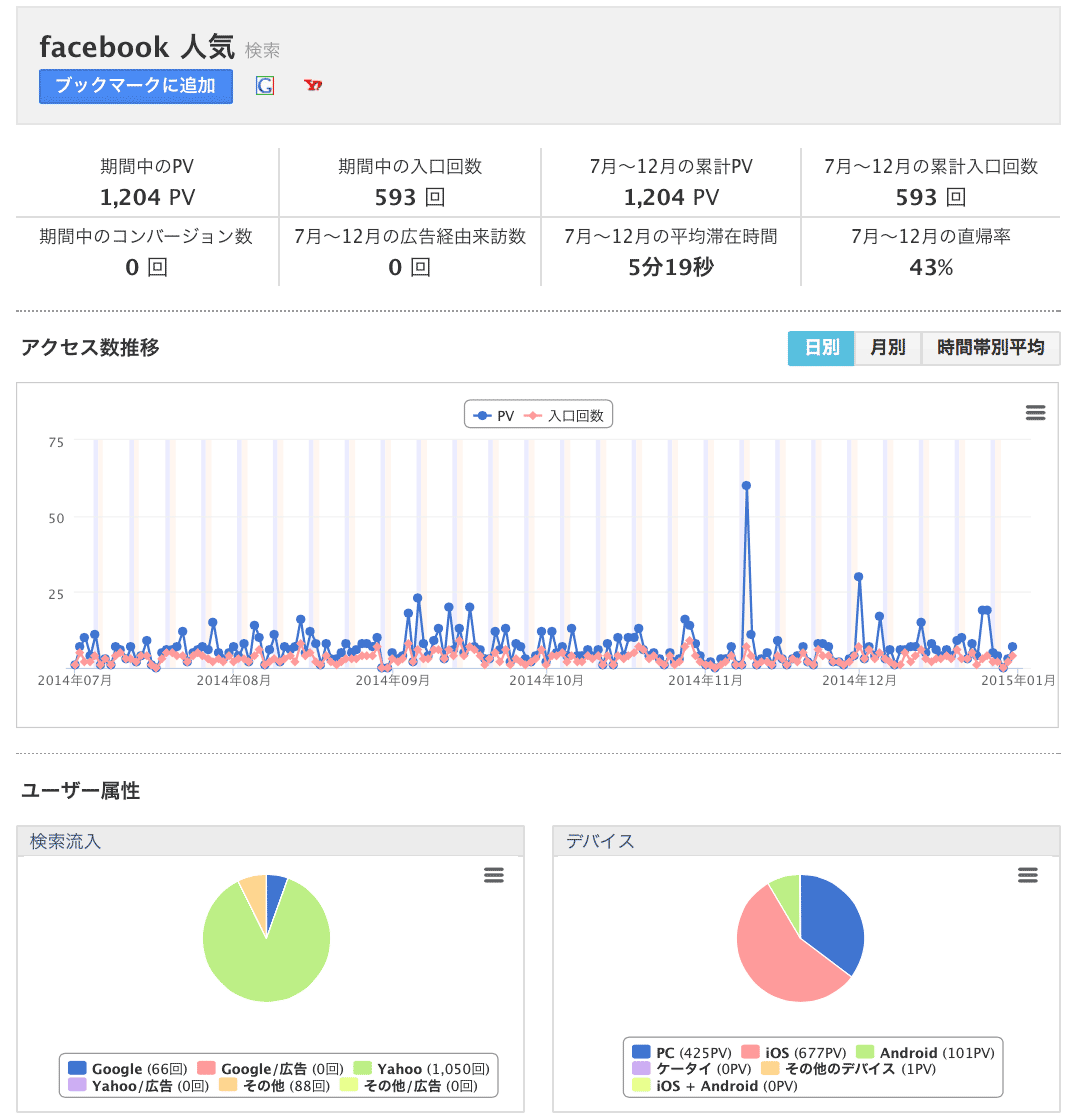Screen dimensions: 1090x1120
Task: Toggle その他 (88回) legend item
Action: pyautogui.click(x=274, y=1086)
